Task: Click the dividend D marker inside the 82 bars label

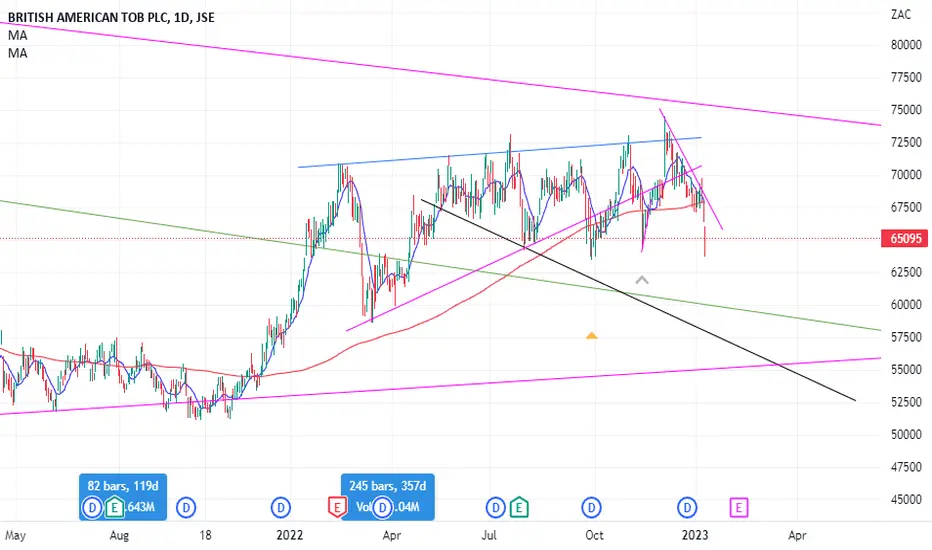Action: (x=92, y=508)
